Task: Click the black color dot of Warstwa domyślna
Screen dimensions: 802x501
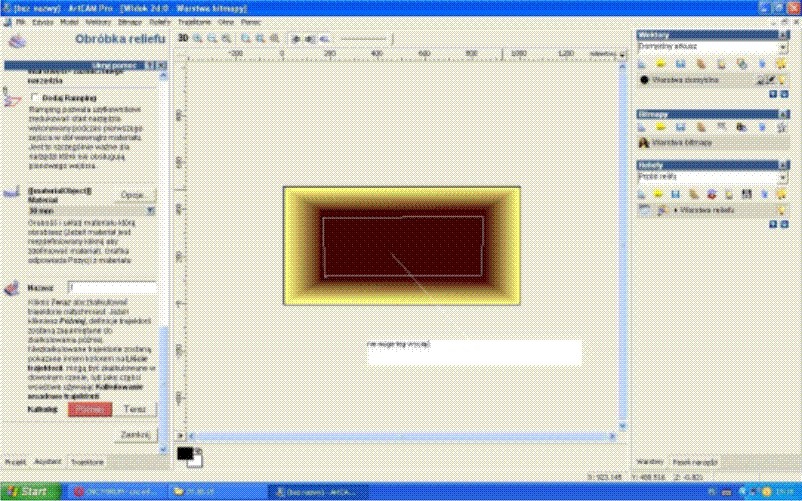Action: click(x=644, y=80)
